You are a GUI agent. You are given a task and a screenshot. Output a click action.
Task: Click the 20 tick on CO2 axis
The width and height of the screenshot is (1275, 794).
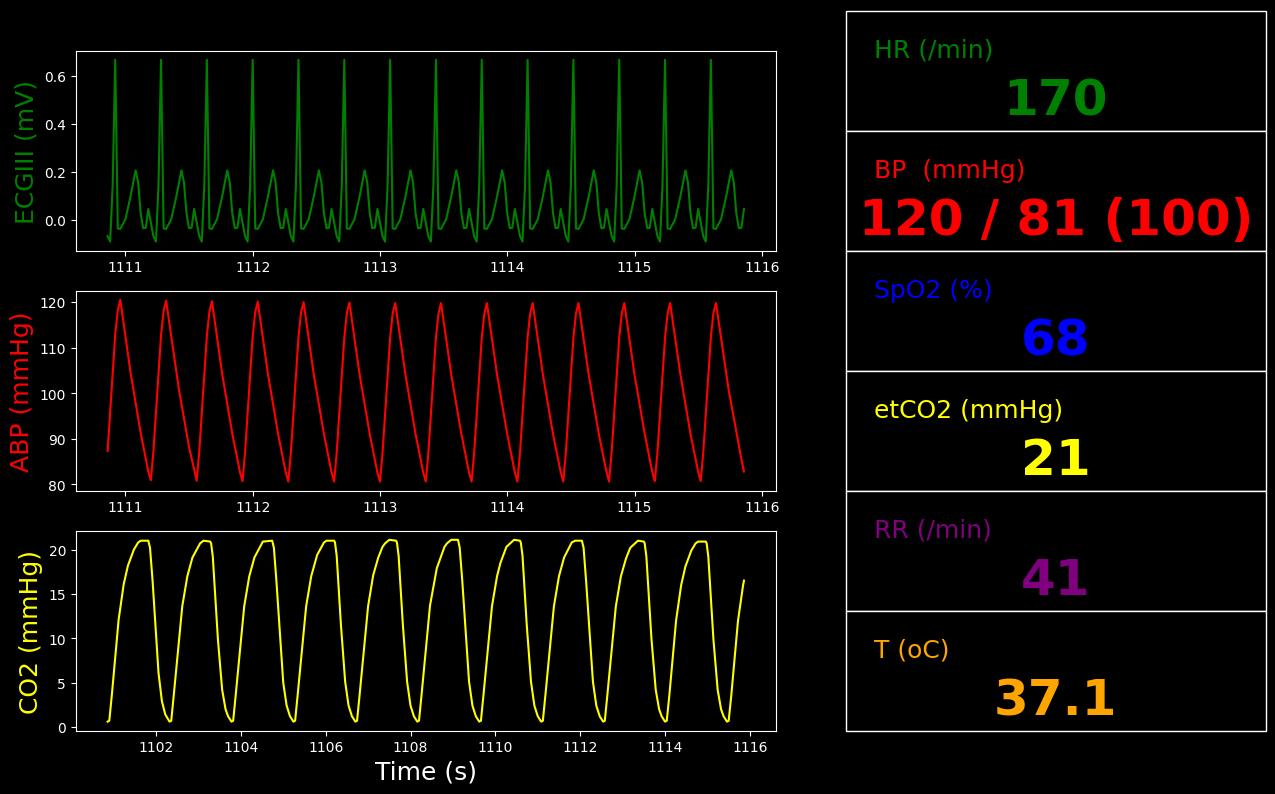pos(57,551)
